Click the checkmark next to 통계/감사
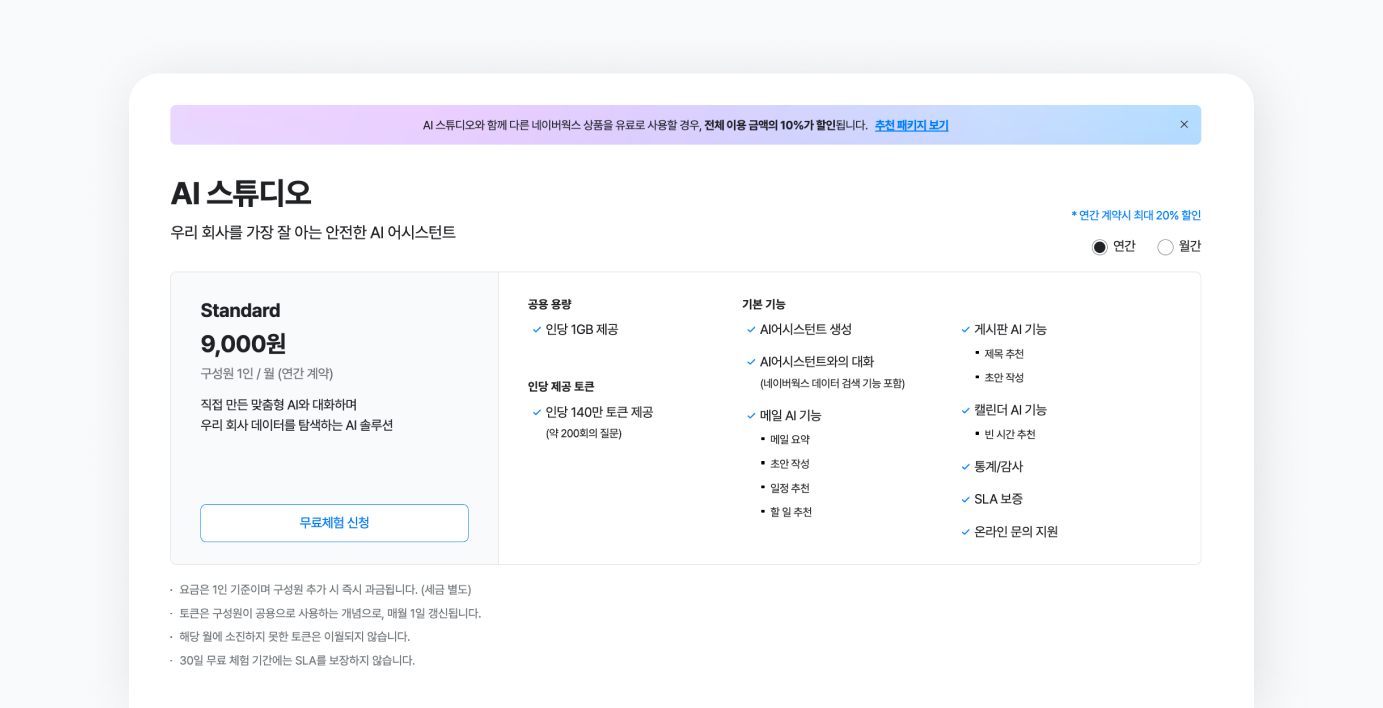The width and height of the screenshot is (1383, 708). point(965,466)
